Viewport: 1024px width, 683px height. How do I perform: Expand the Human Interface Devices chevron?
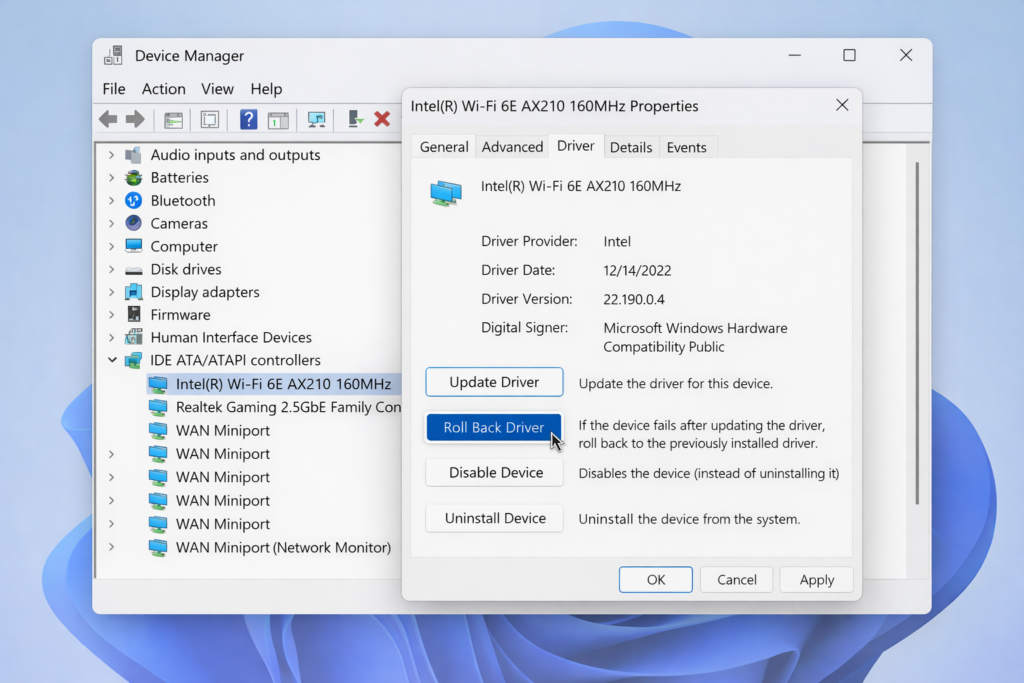[112, 338]
